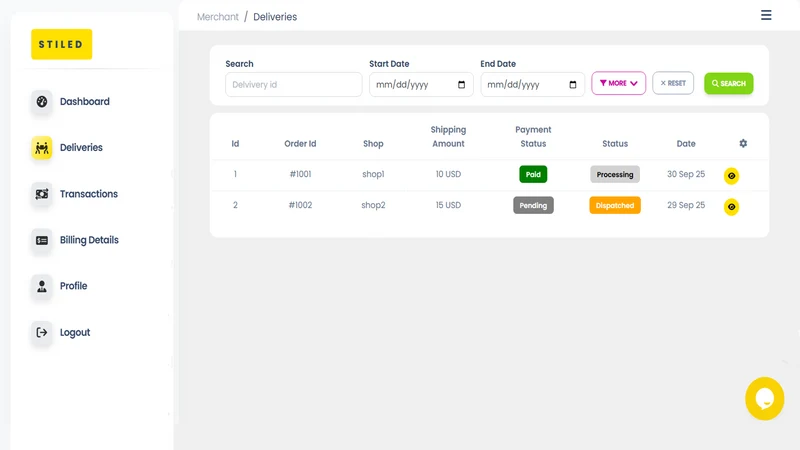This screenshot has width=800, height=450.
Task: Click the Billing Details card icon
Action: pos(42,240)
